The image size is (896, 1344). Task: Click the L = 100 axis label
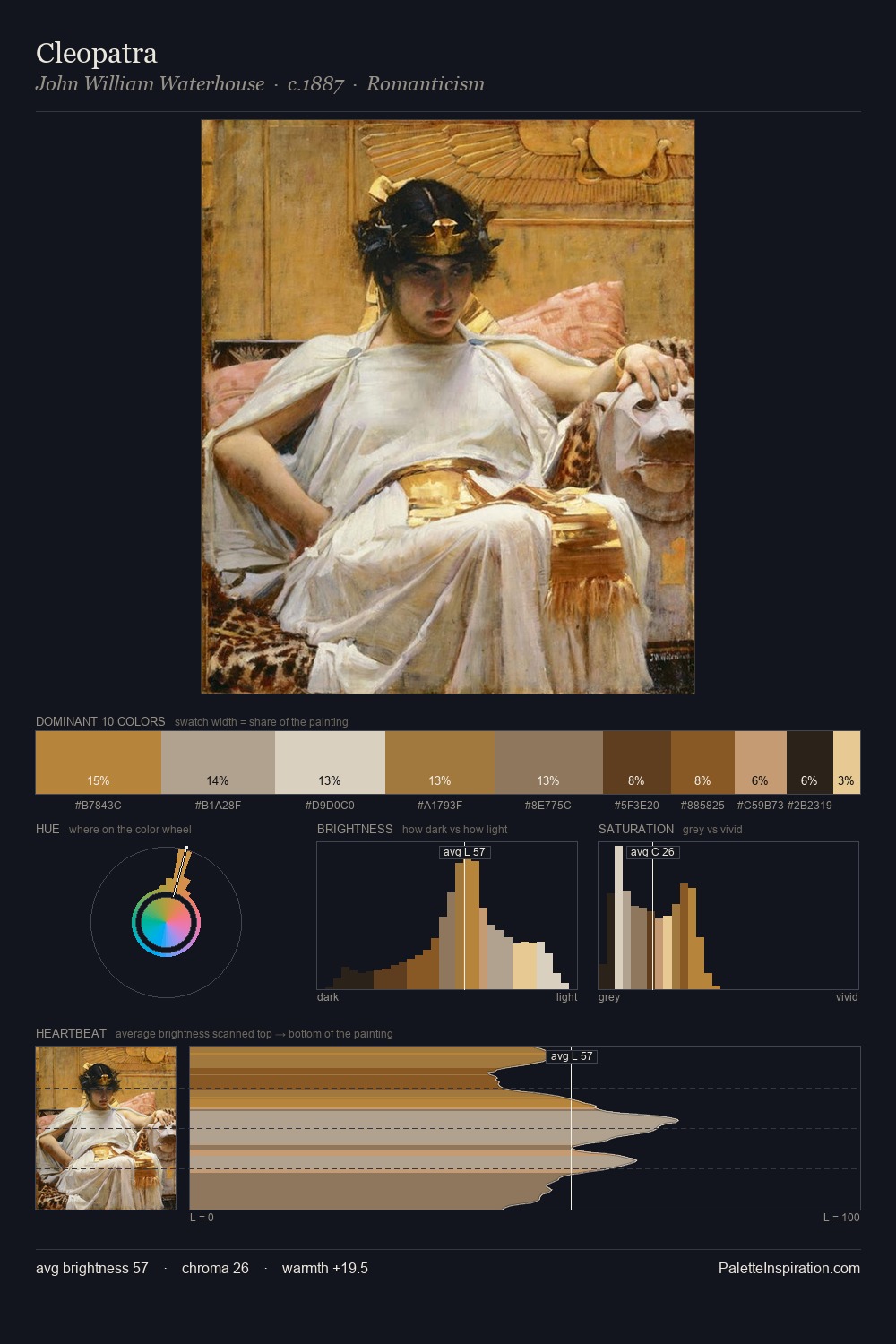pos(841,1218)
